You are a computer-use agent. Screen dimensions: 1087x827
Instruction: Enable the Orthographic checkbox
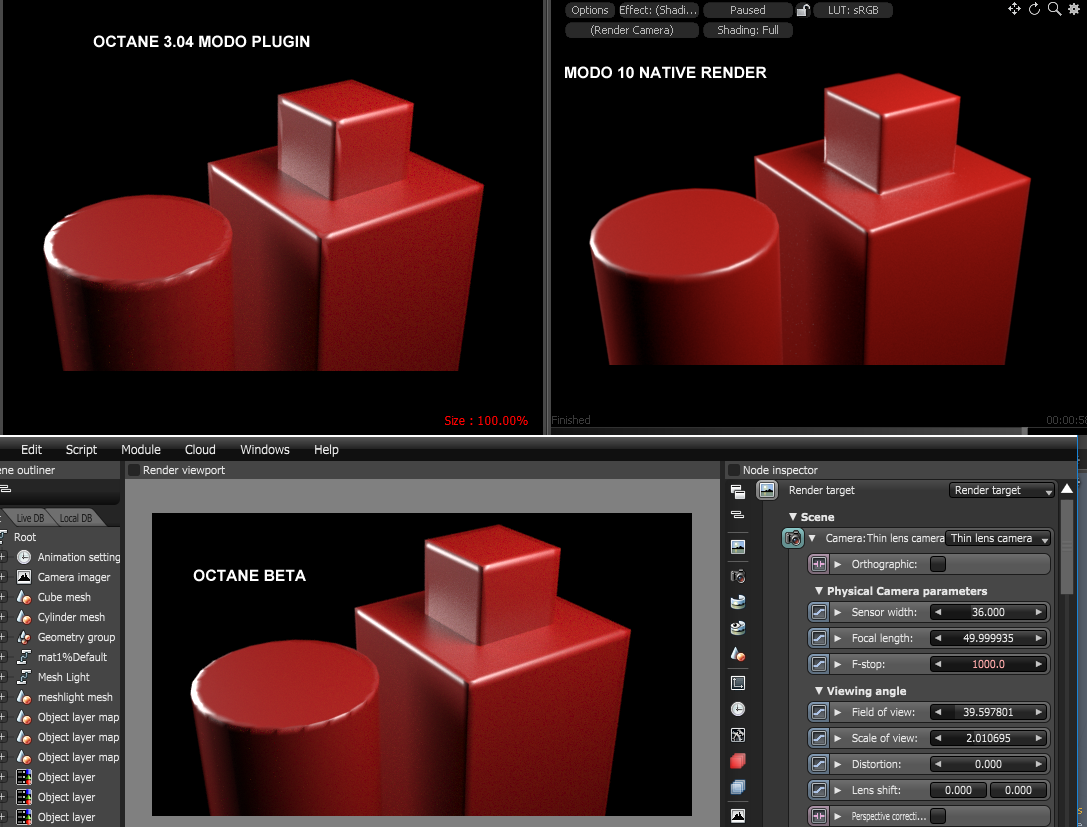pyautogui.click(x=937, y=564)
